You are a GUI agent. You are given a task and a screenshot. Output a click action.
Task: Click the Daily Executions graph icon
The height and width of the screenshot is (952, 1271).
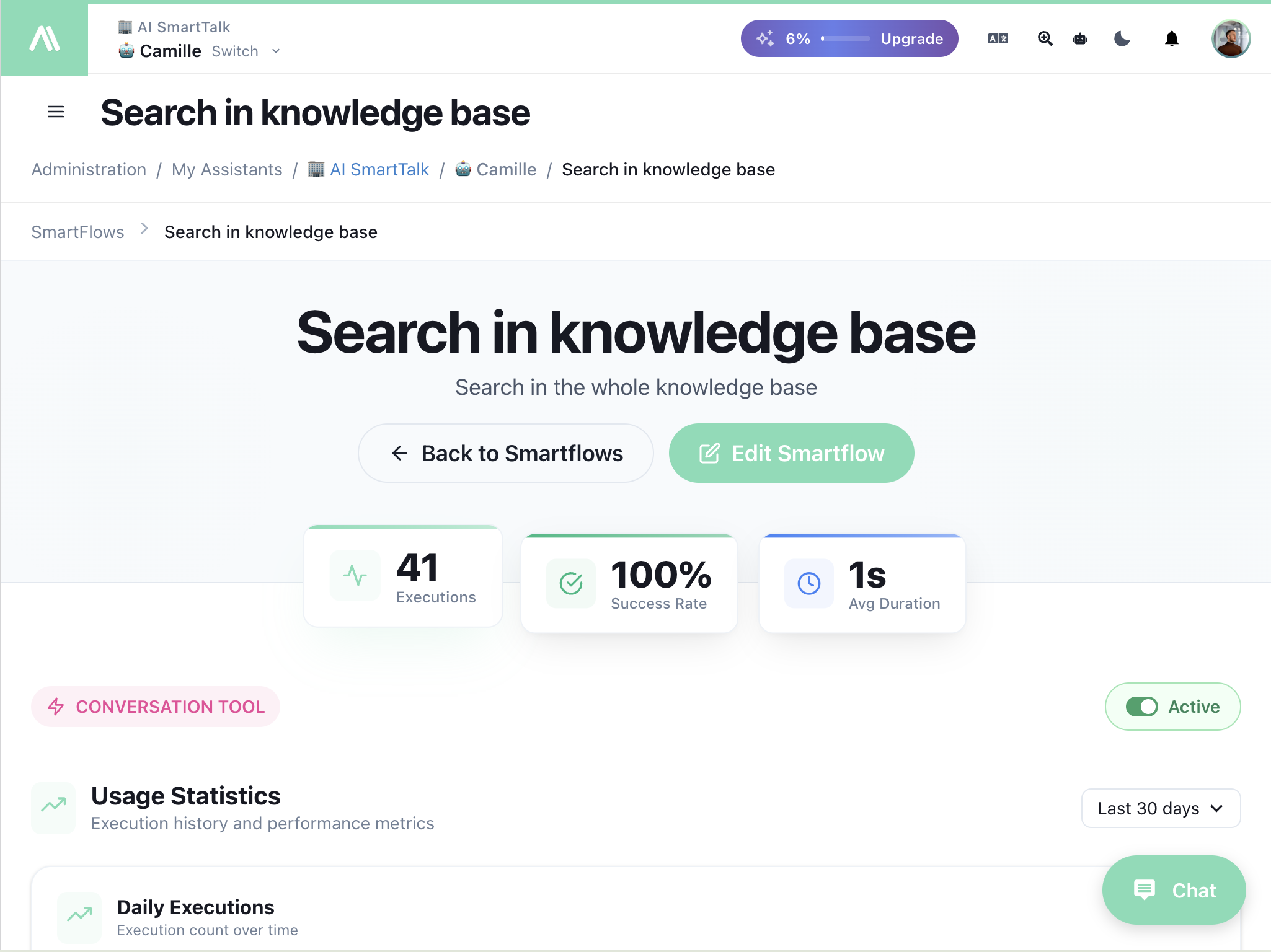[79, 917]
